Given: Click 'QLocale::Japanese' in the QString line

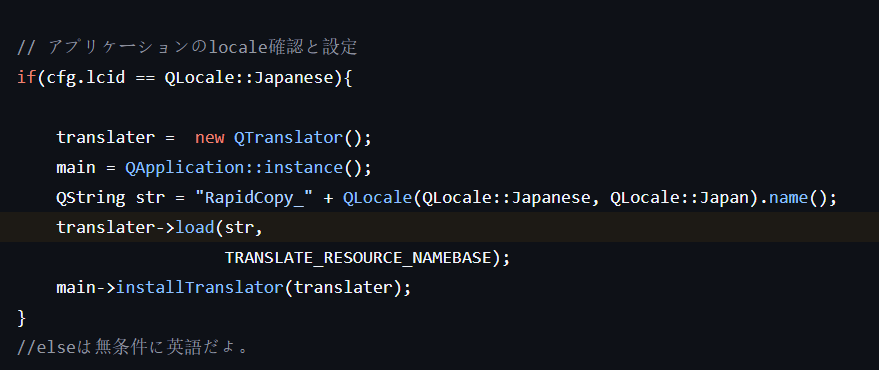Looking at the screenshot, I should pos(507,197).
